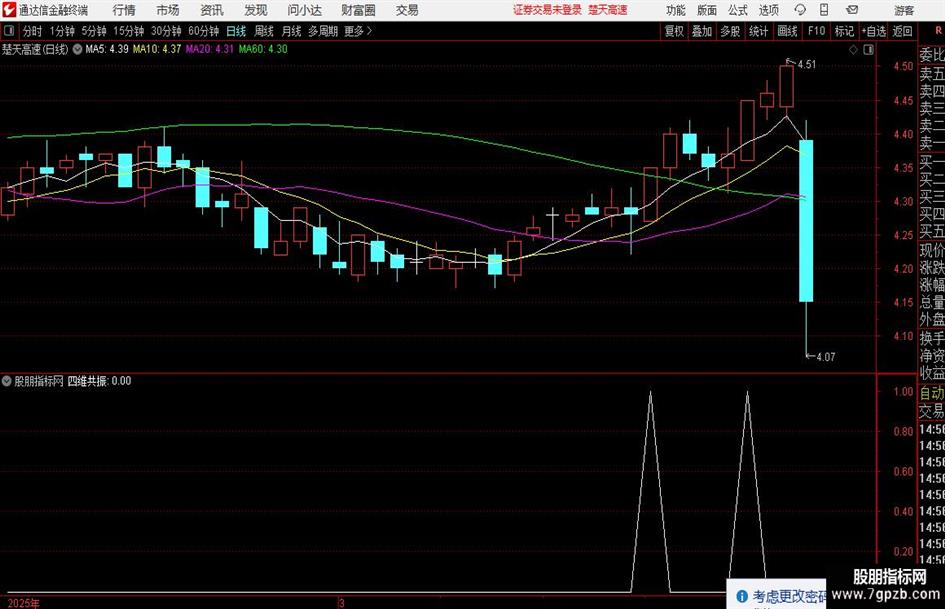Click the 叠加 overlay button
Screen dimensions: 945x609
(702, 31)
